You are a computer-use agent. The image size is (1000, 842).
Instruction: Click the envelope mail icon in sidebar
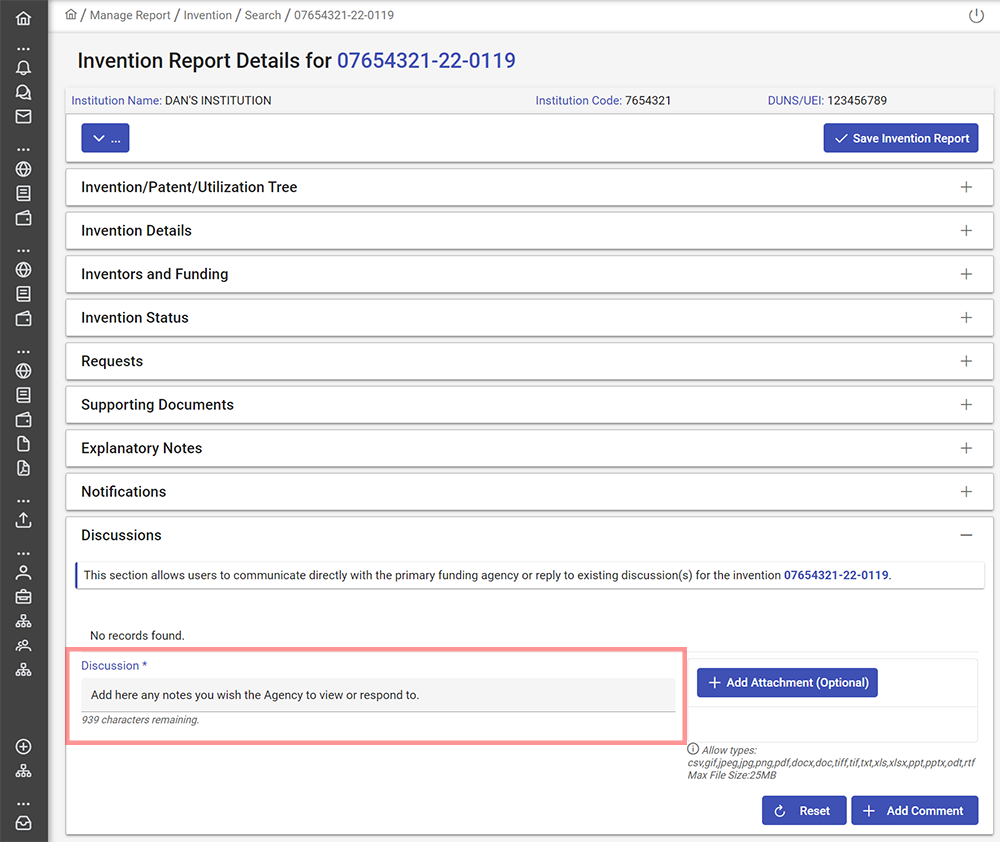pyautogui.click(x=23, y=117)
